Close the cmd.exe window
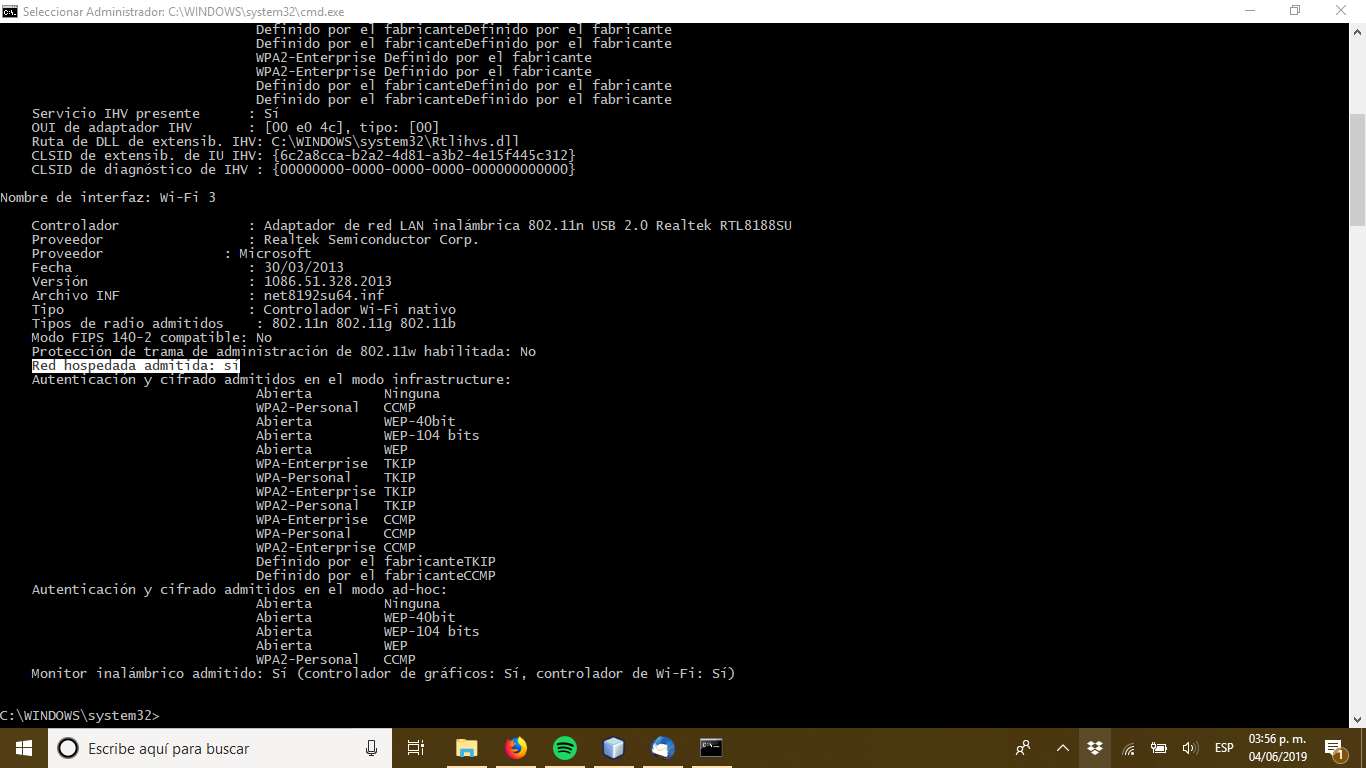 point(1341,11)
